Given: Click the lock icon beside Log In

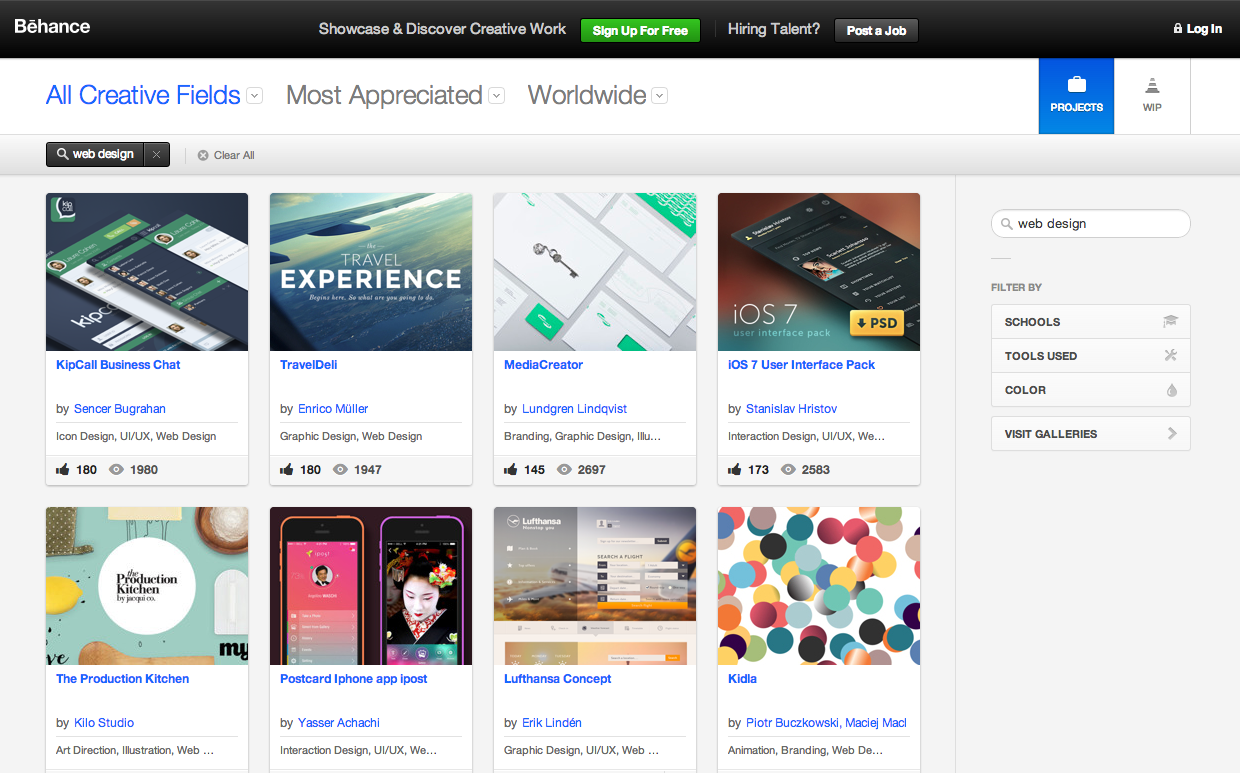Looking at the screenshot, I should click(1178, 29).
